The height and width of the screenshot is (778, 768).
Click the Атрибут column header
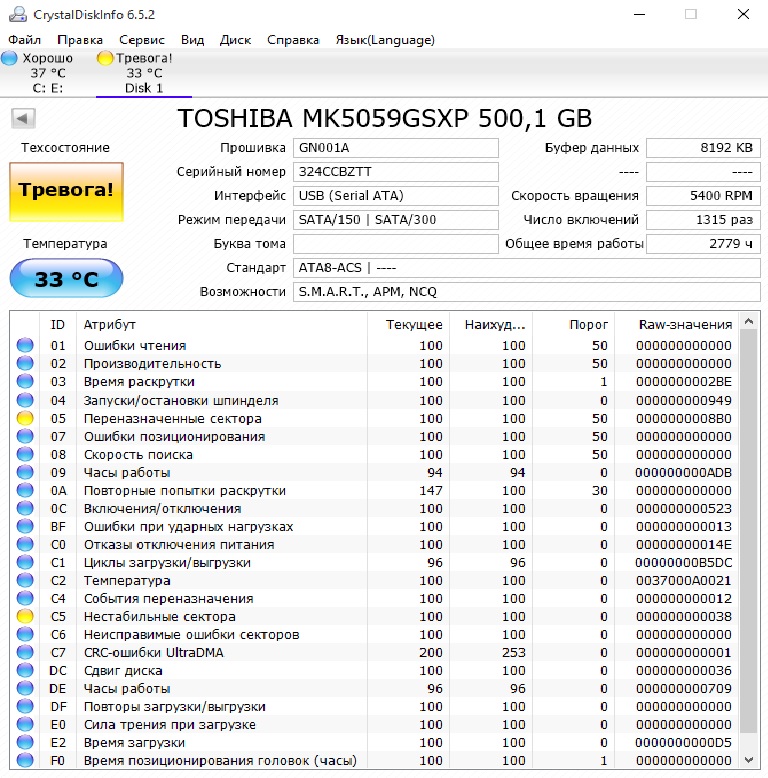point(222,324)
